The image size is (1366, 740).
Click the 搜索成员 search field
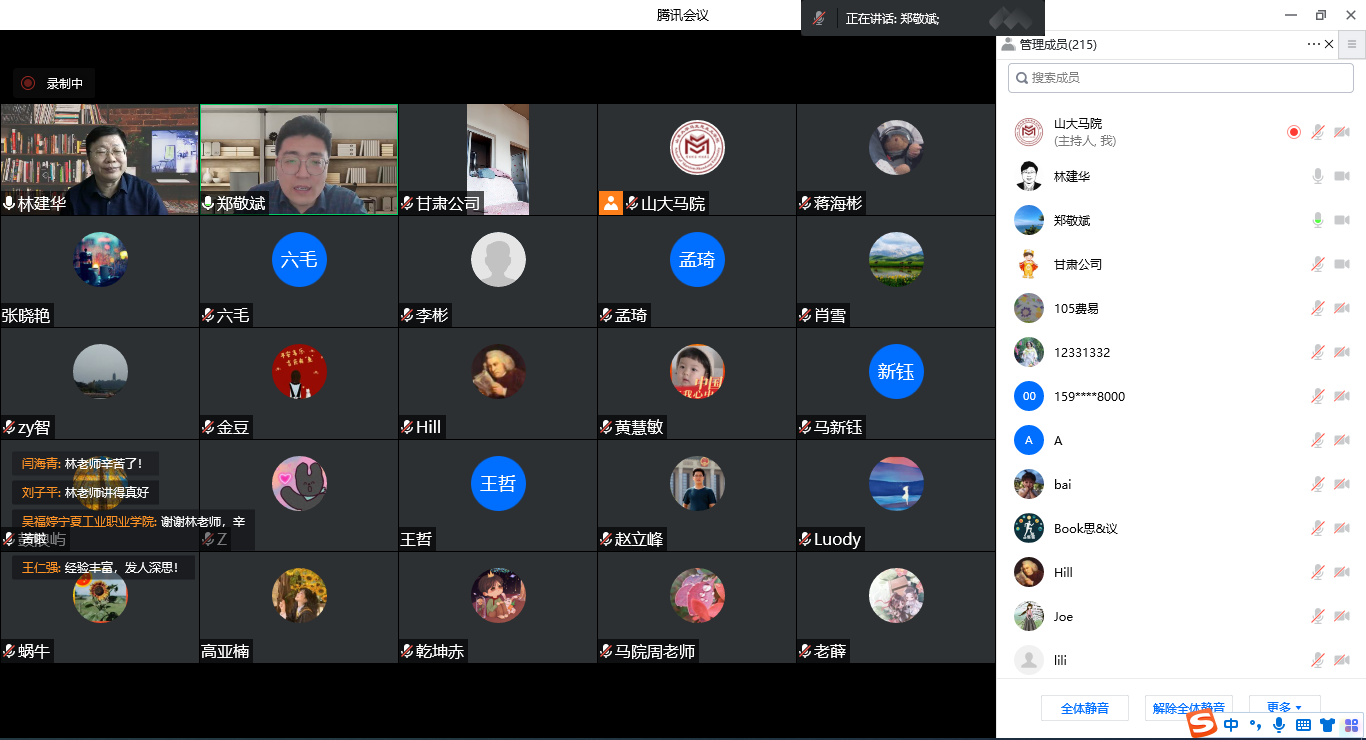pos(1180,77)
